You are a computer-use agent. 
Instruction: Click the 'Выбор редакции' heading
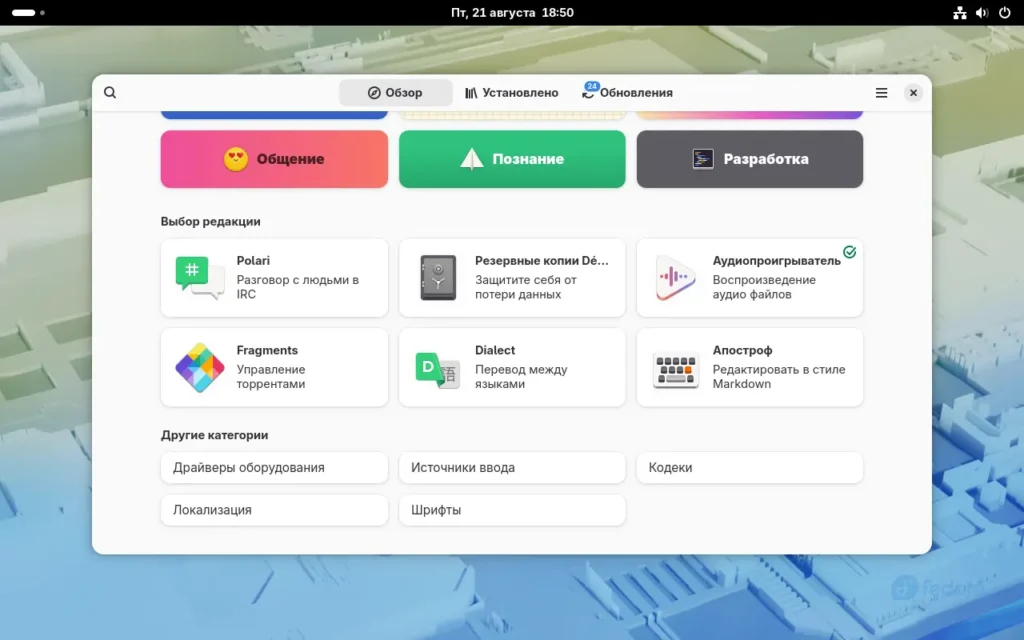[210, 221]
